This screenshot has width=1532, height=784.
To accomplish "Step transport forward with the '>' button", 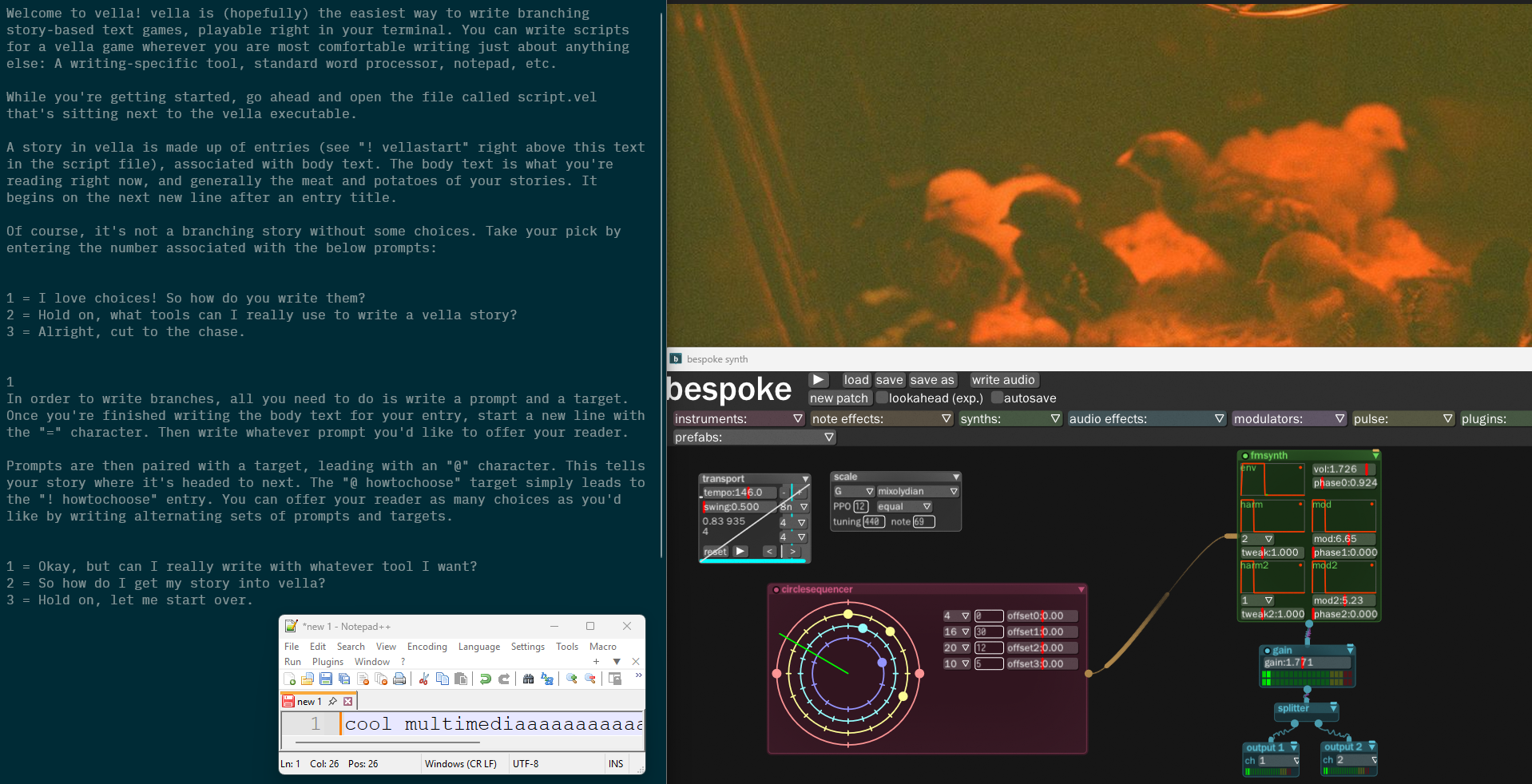I will [x=792, y=551].
